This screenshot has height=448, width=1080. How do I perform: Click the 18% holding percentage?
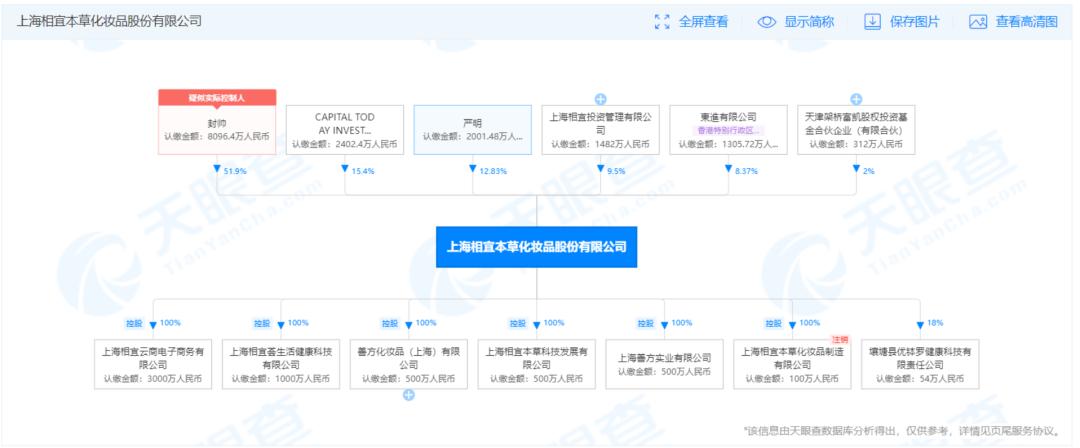(x=935, y=323)
